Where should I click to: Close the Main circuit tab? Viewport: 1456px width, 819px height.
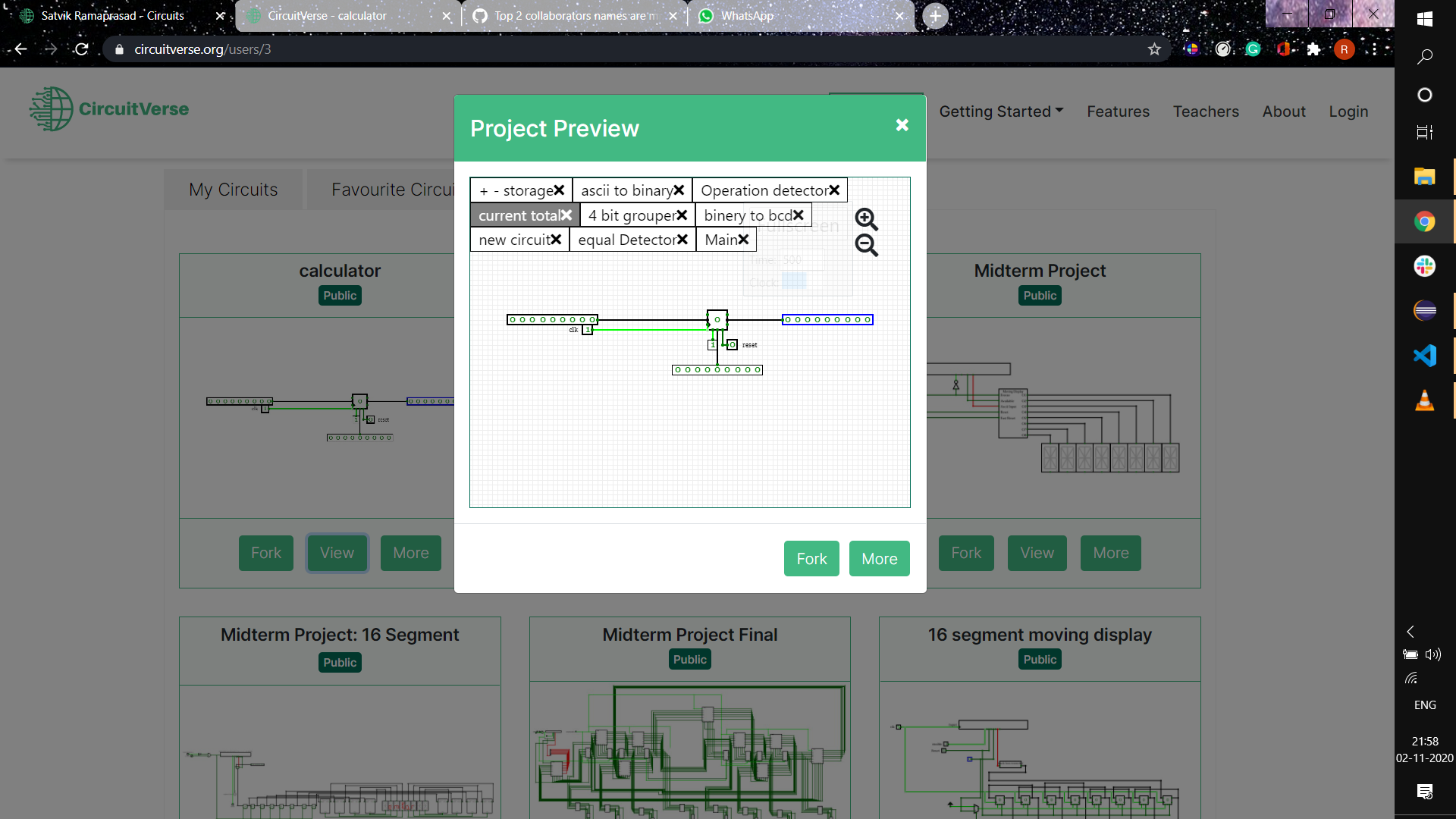point(742,239)
